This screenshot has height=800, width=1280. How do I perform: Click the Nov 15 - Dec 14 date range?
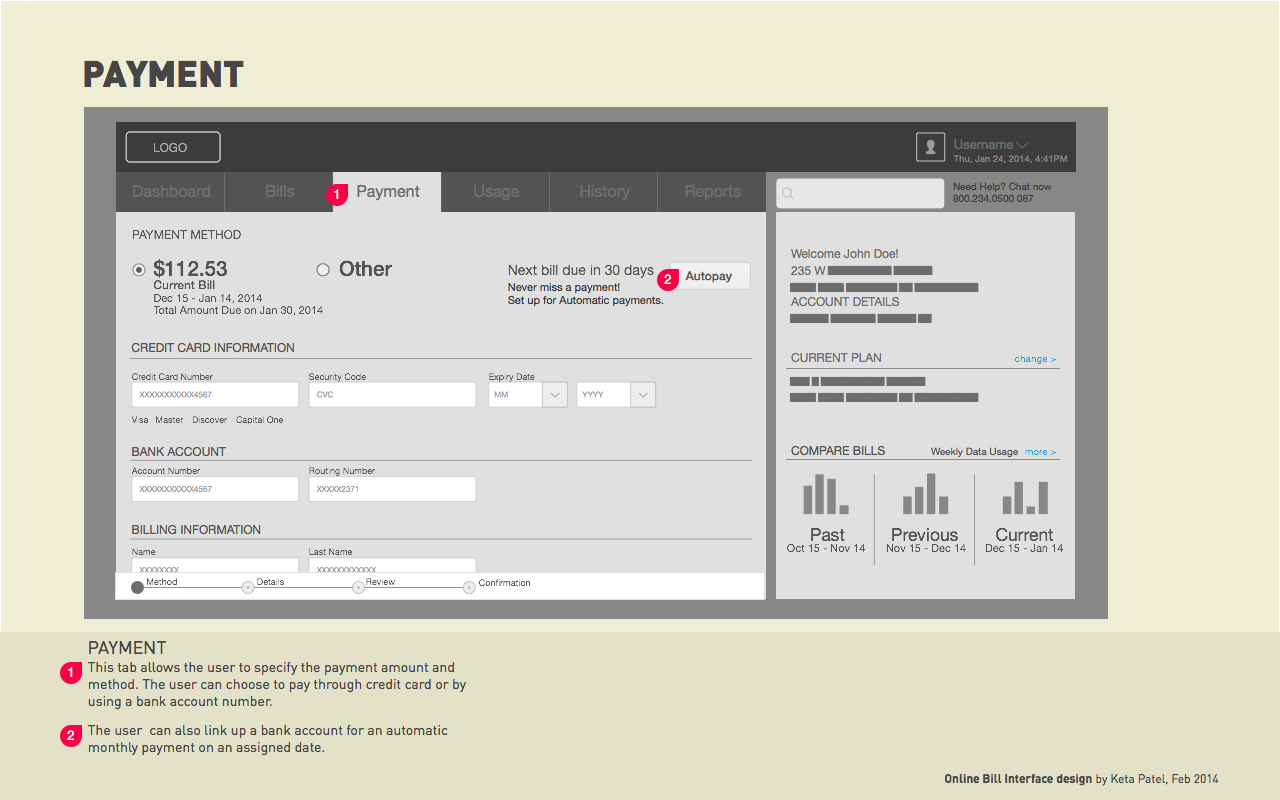[x=926, y=548]
